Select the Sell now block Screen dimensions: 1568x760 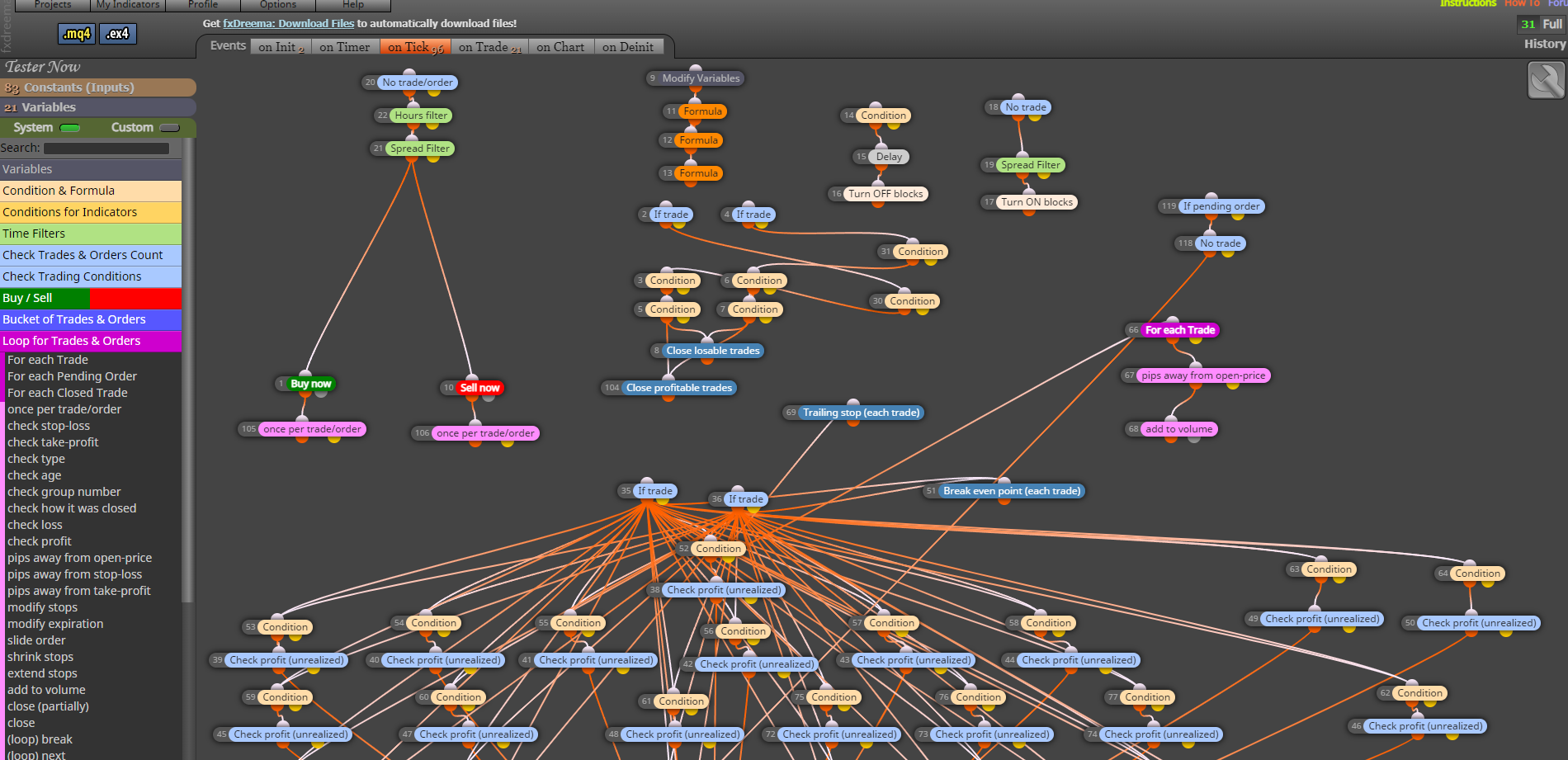tap(479, 388)
